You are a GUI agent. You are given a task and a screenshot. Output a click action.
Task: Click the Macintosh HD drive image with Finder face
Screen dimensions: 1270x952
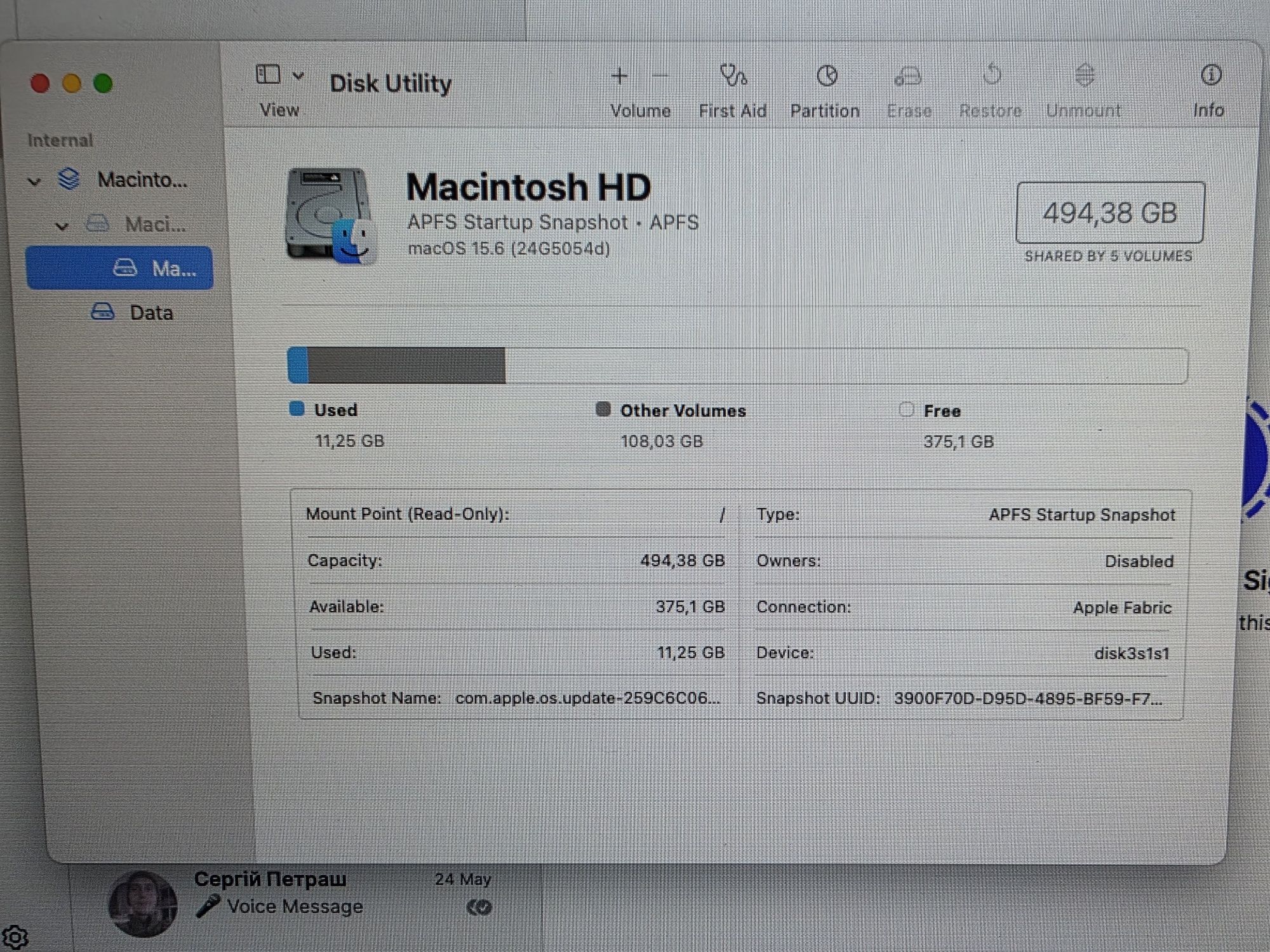coord(330,216)
